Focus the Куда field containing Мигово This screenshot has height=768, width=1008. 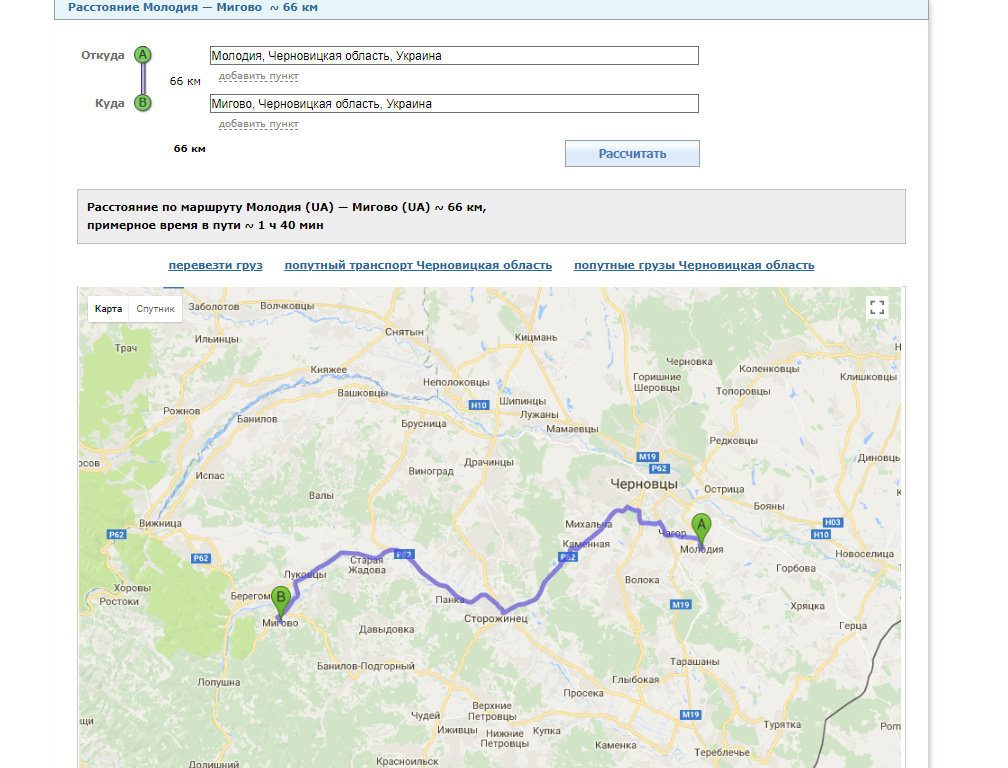tap(454, 104)
